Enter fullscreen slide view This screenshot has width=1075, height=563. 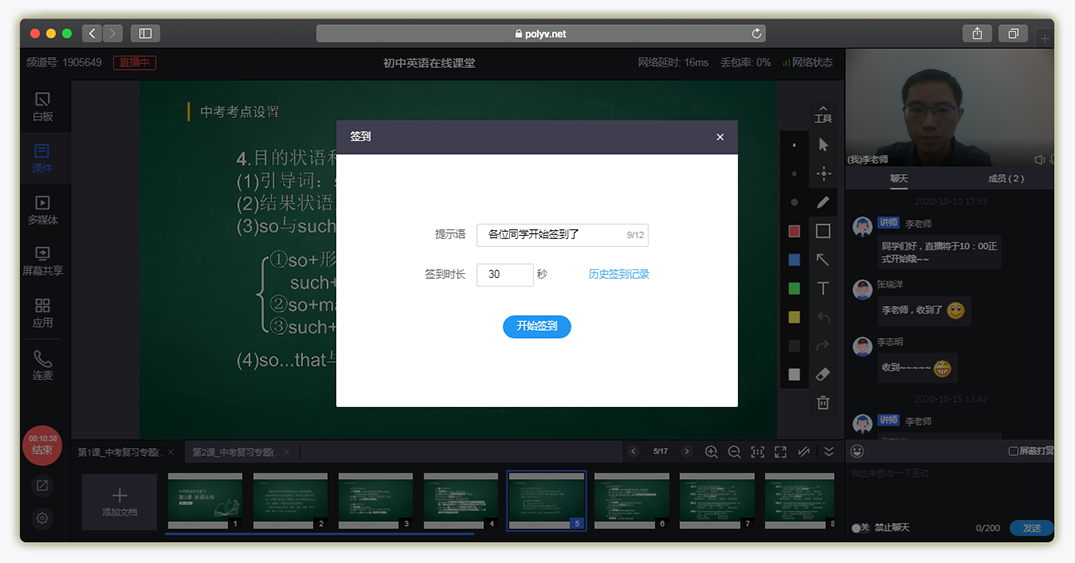pyautogui.click(x=780, y=452)
